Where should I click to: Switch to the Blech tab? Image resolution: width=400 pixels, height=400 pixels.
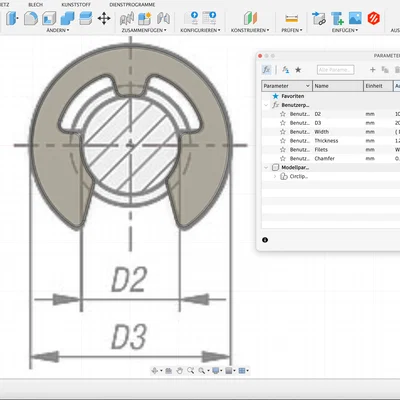(36, 5)
